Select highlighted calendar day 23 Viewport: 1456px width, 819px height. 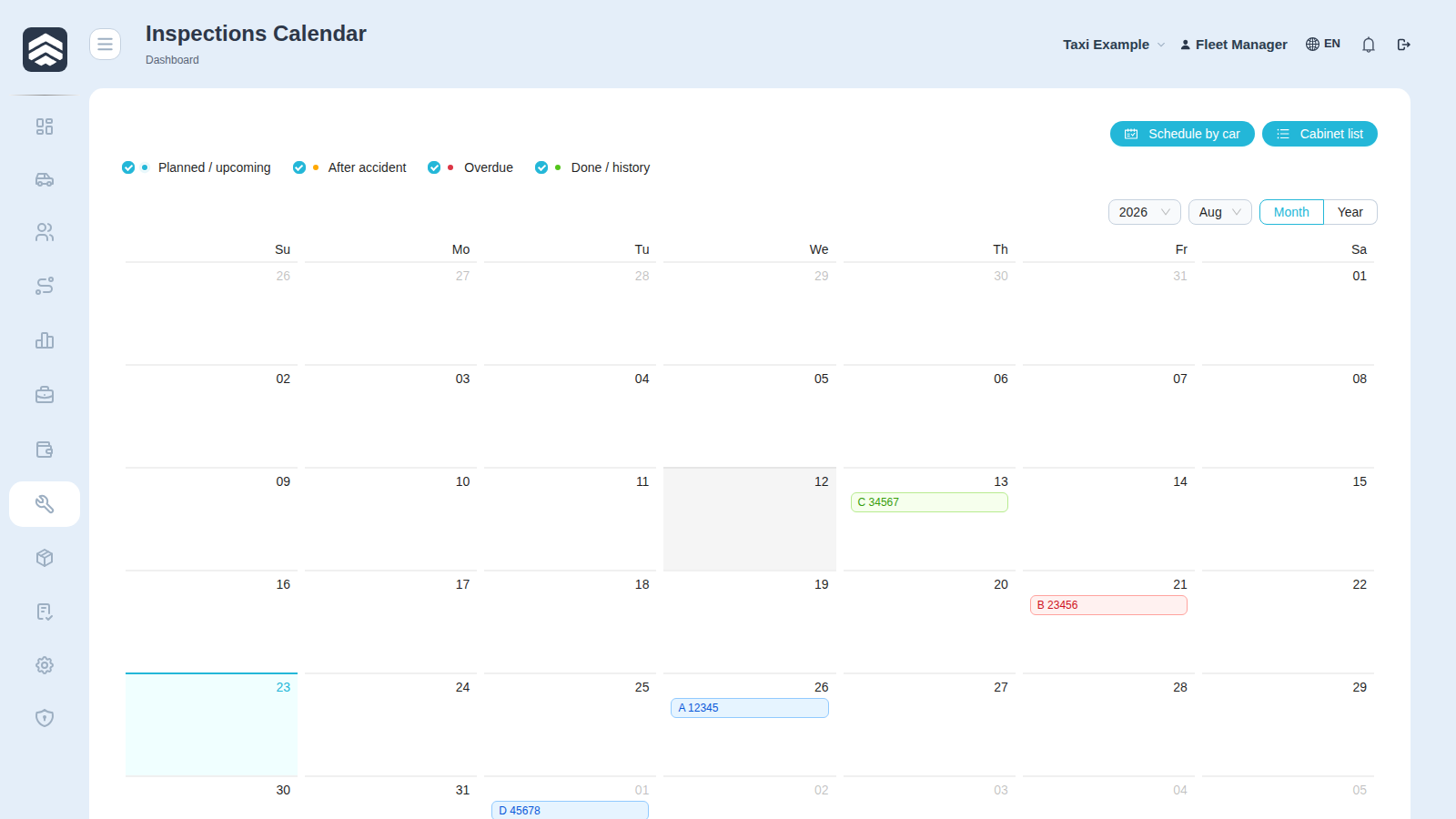pos(211,725)
